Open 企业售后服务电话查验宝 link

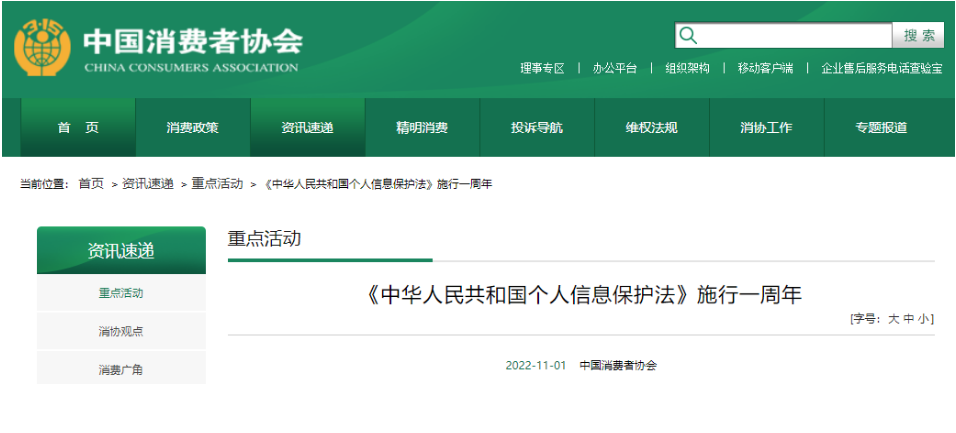click(881, 68)
